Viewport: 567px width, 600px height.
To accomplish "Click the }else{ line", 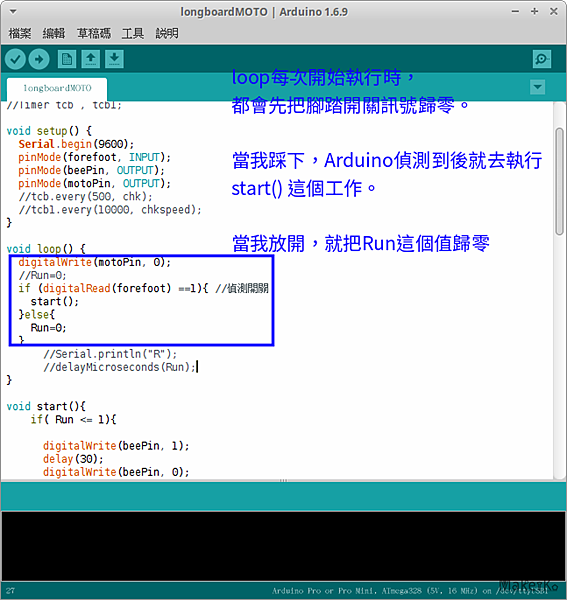I will click(x=37, y=315).
